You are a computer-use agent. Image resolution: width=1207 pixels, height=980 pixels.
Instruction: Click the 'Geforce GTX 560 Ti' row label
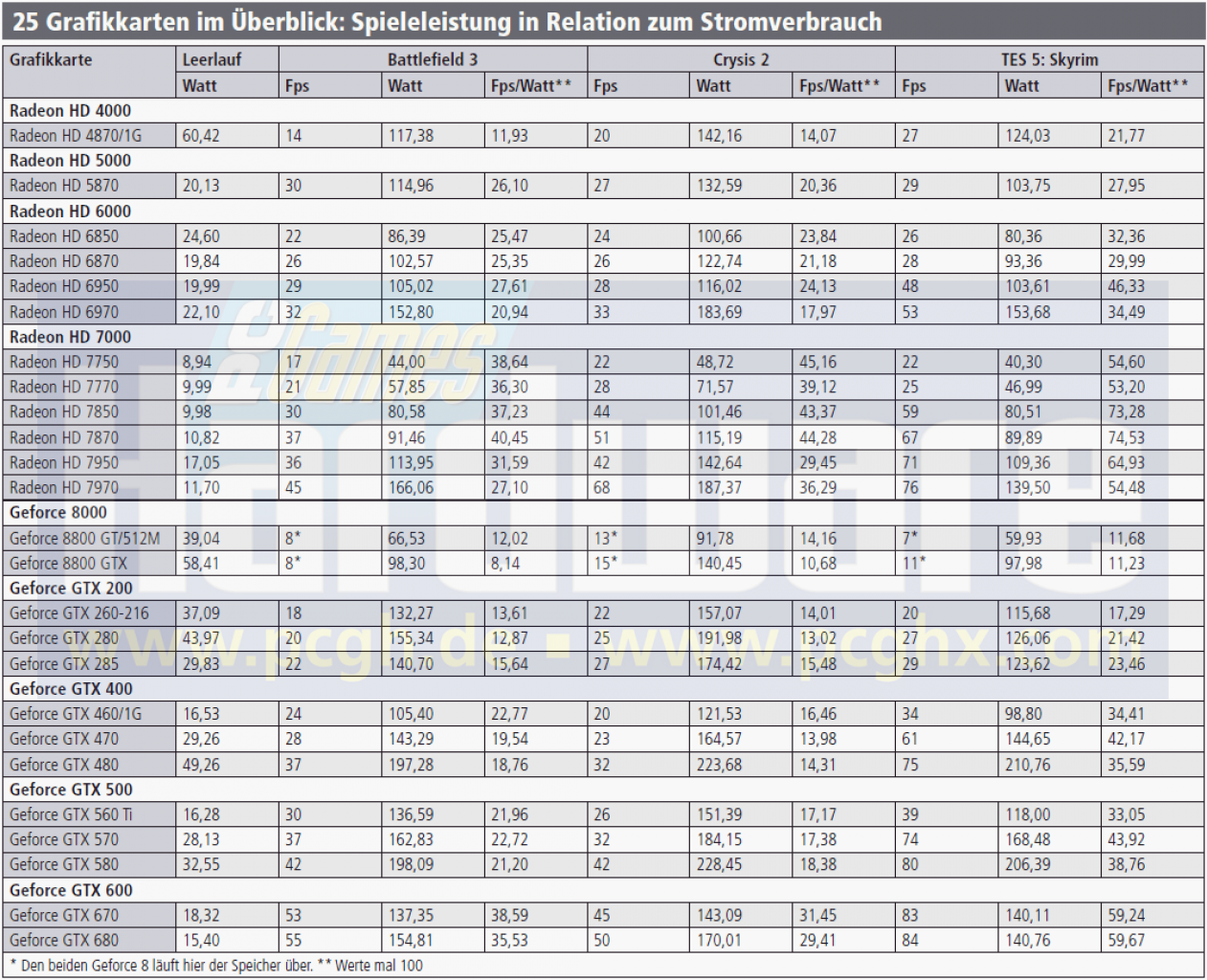tap(71, 814)
